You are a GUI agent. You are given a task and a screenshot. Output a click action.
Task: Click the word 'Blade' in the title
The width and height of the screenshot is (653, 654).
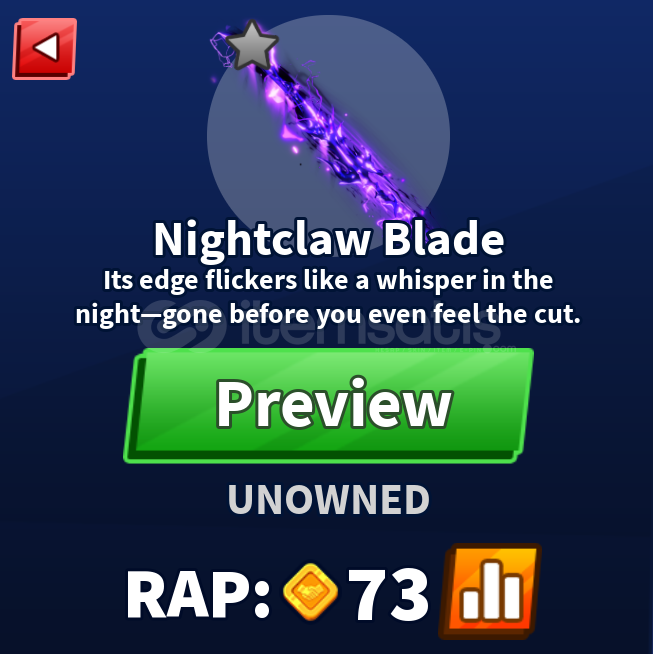tap(444, 239)
